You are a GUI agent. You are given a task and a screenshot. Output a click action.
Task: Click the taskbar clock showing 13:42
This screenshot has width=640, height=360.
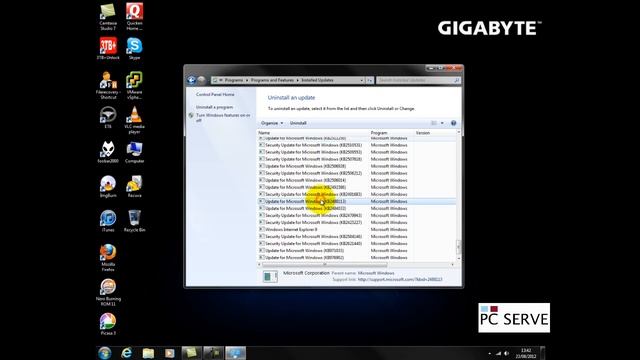click(526, 353)
